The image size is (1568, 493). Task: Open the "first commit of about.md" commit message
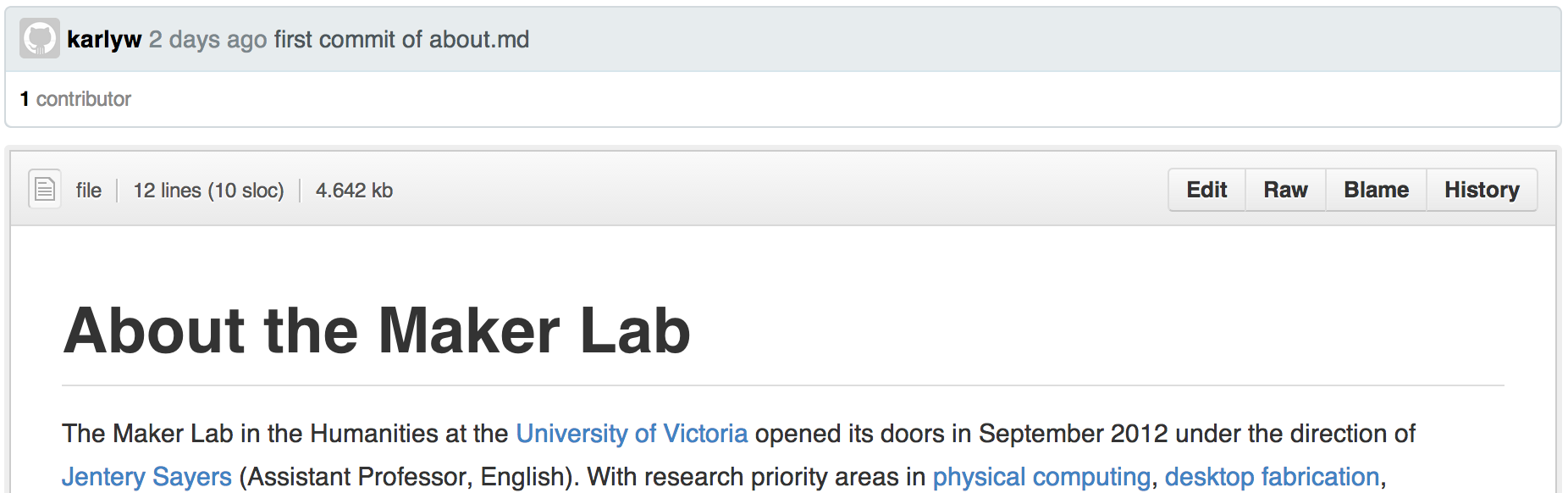(401, 40)
